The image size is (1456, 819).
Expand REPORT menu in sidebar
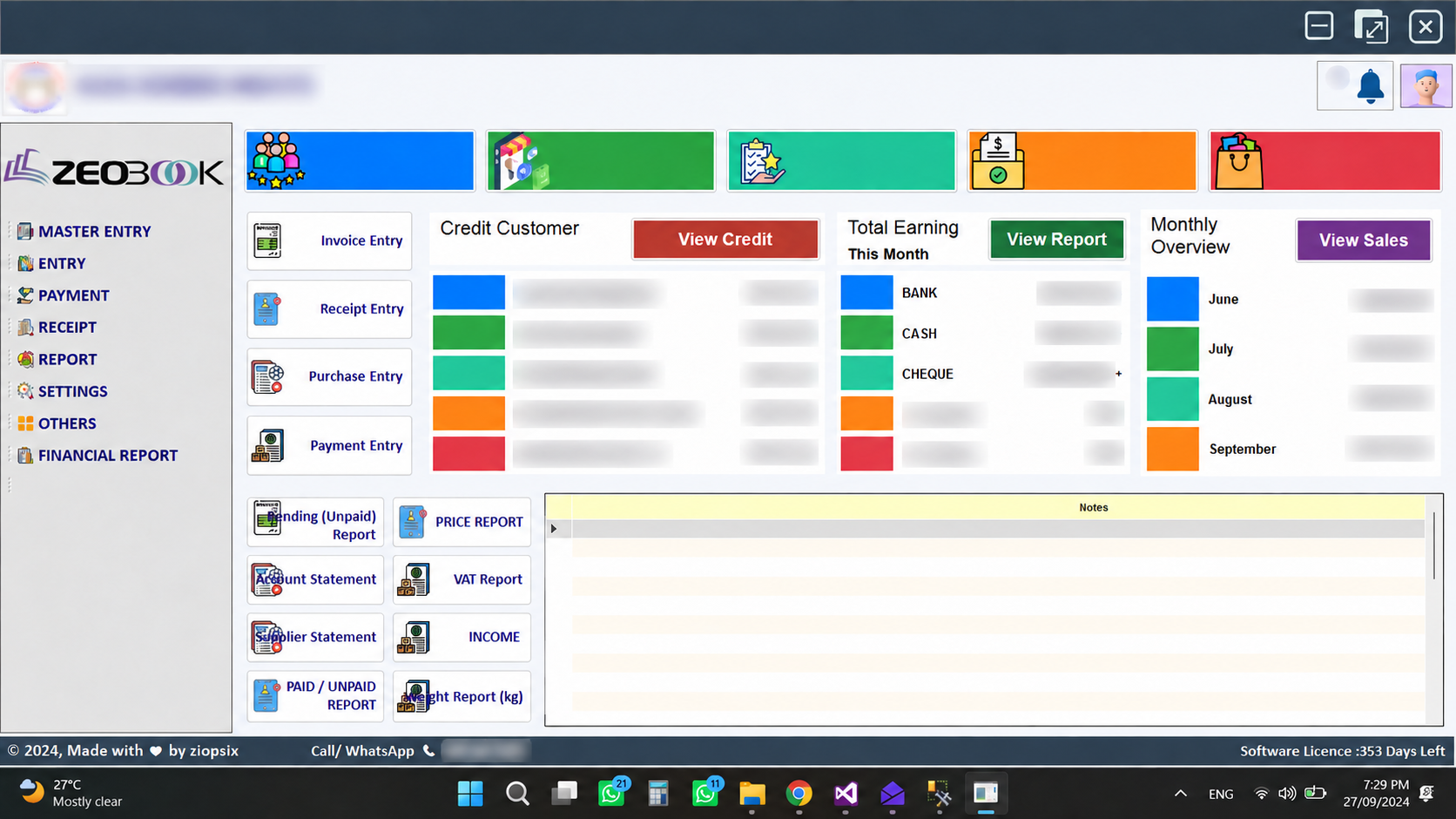67,360
